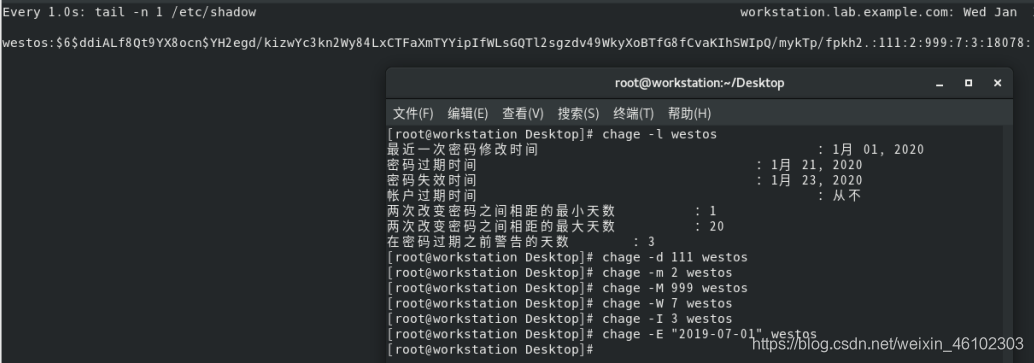Image resolution: width=1034 pixels, height=363 pixels.
Task: Click the 'chage -E "2019-07-01" westos' command
Action: [x=710, y=334]
